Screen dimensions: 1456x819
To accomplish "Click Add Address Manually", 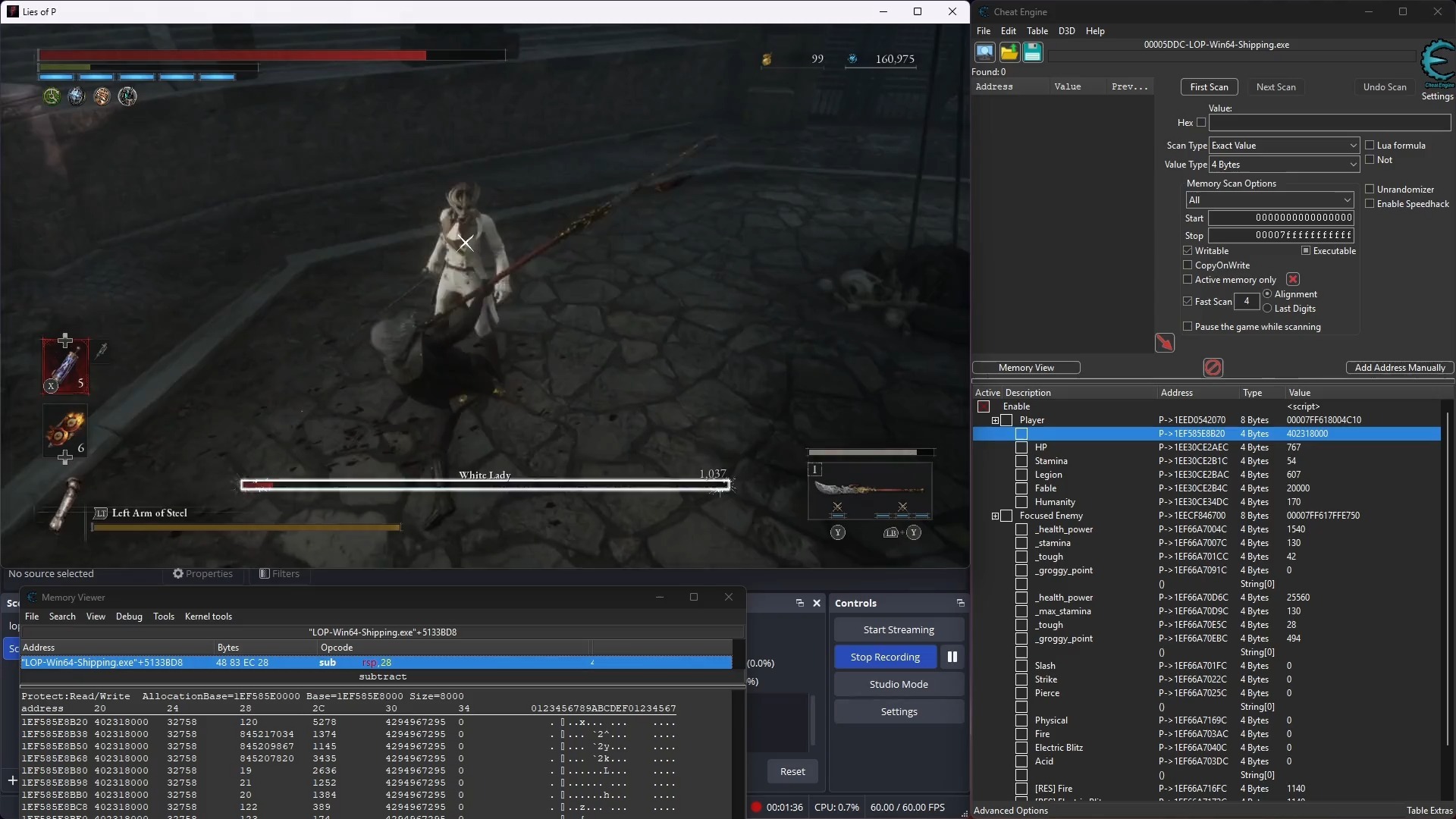I will tap(1400, 368).
